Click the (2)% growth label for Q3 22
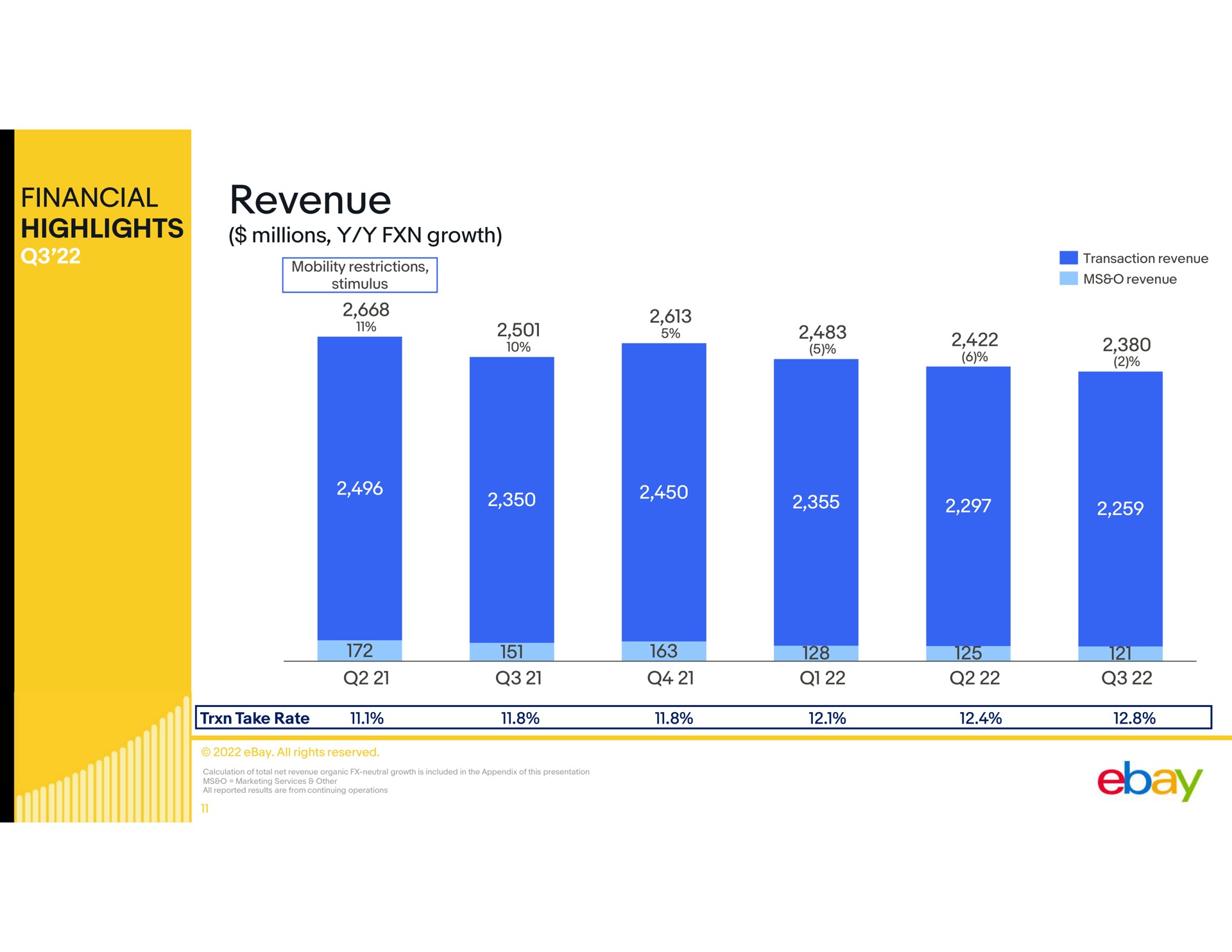Viewport: 1232px width, 952px height. pos(1127,362)
